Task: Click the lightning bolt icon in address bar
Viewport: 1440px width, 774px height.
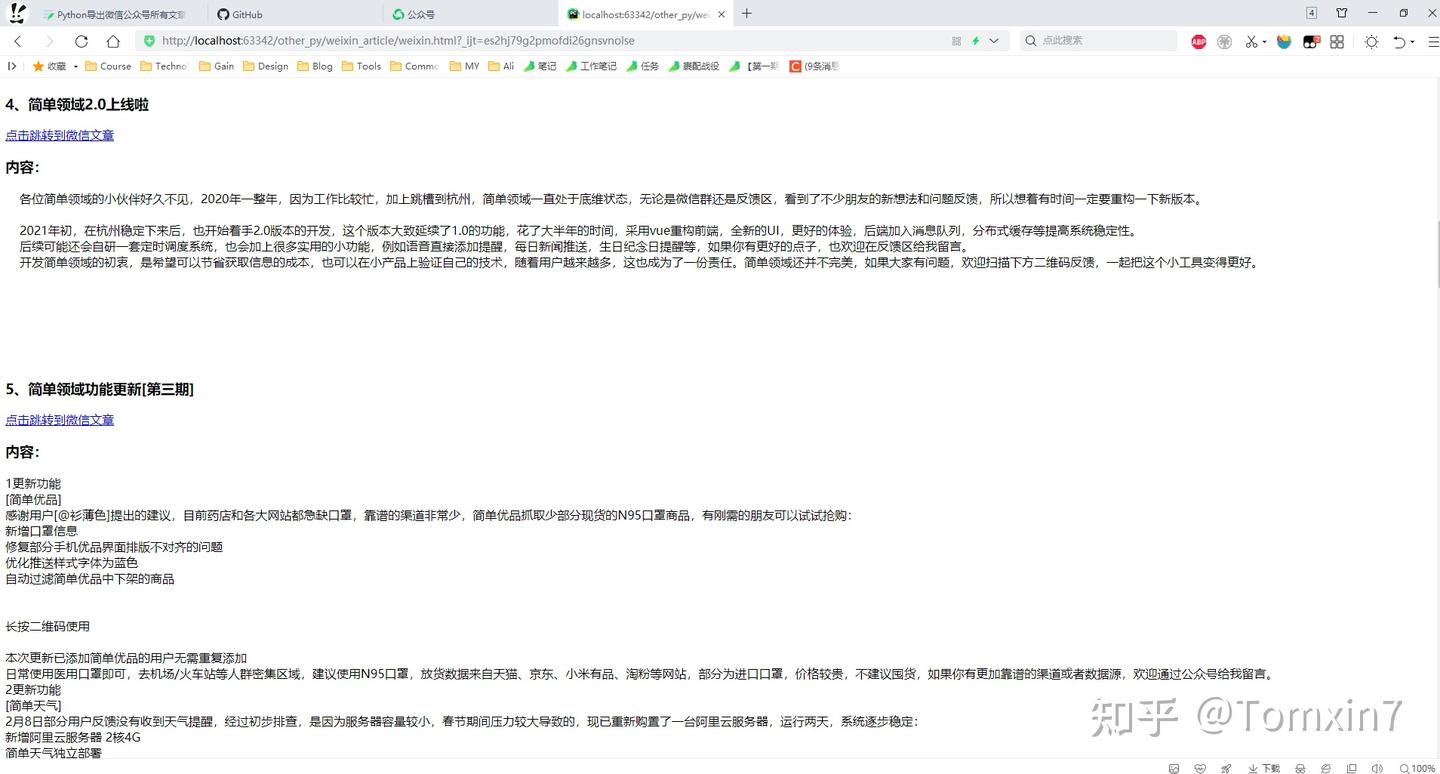Action: (x=976, y=41)
